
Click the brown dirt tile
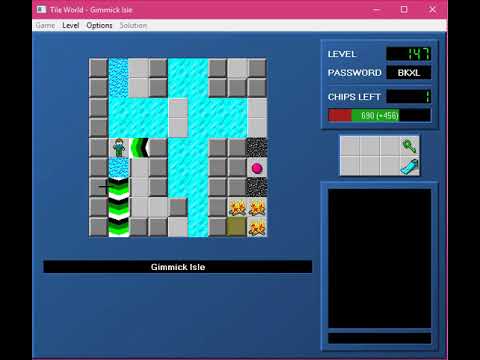pos(237,227)
